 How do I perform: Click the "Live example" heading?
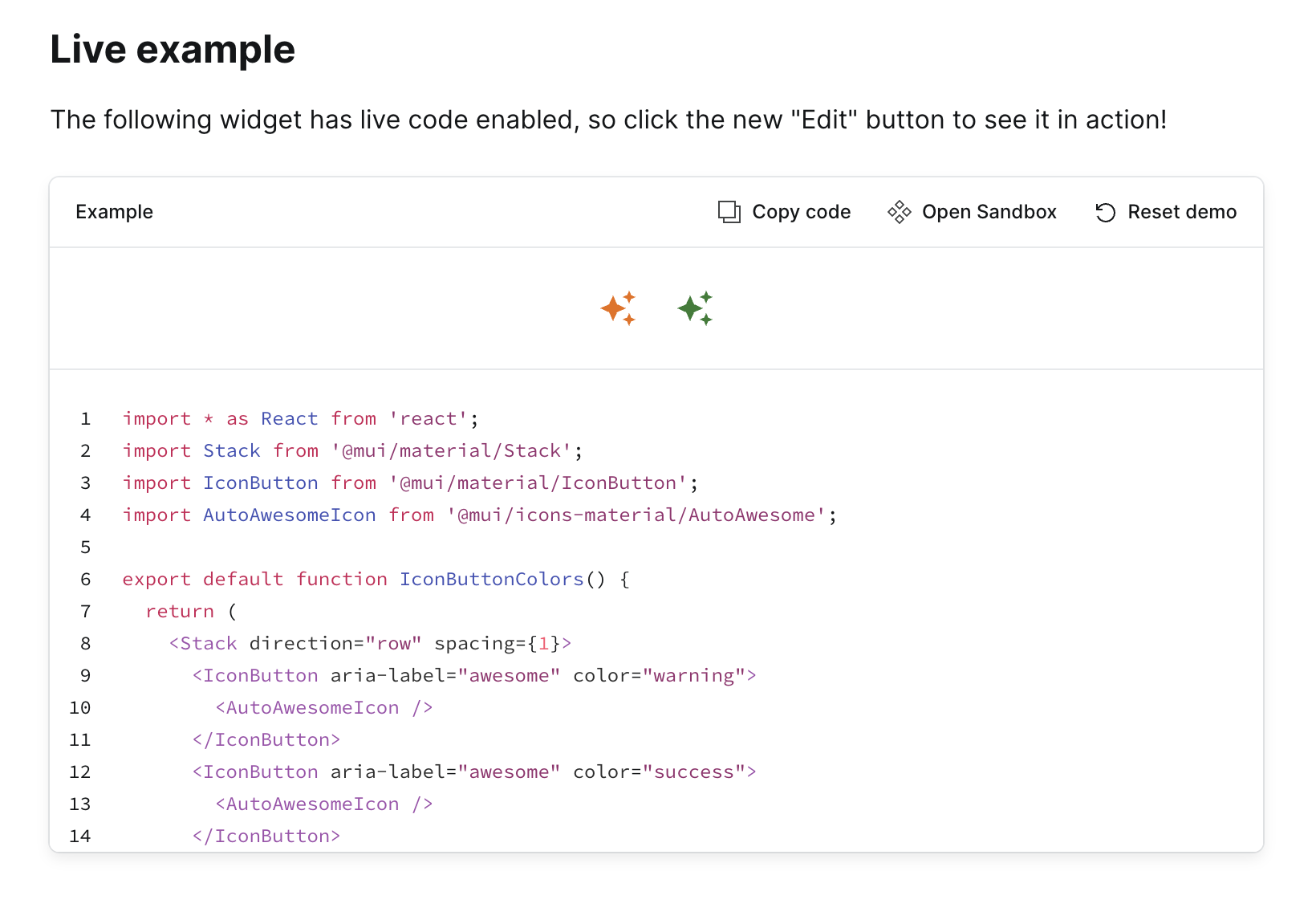[x=173, y=50]
